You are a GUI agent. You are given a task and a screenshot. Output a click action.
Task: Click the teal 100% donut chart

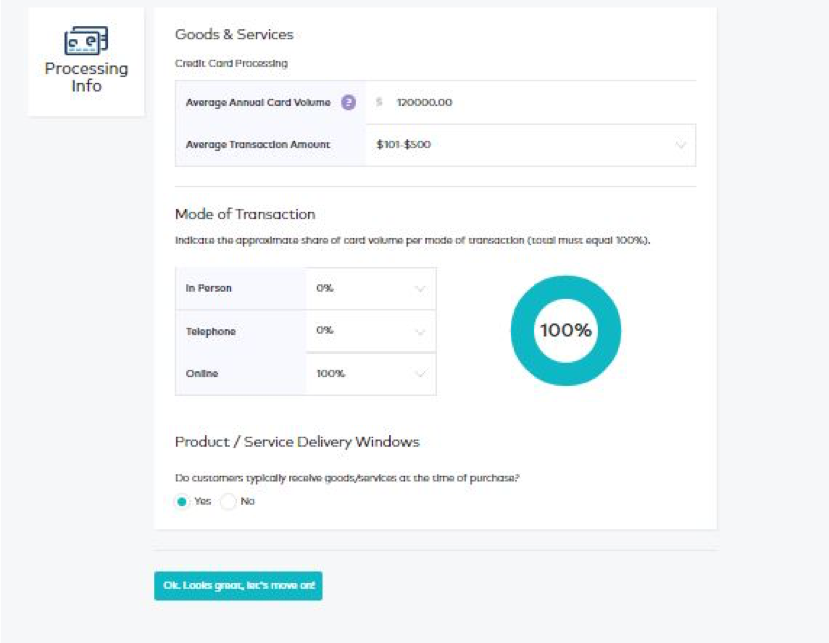coord(566,330)
